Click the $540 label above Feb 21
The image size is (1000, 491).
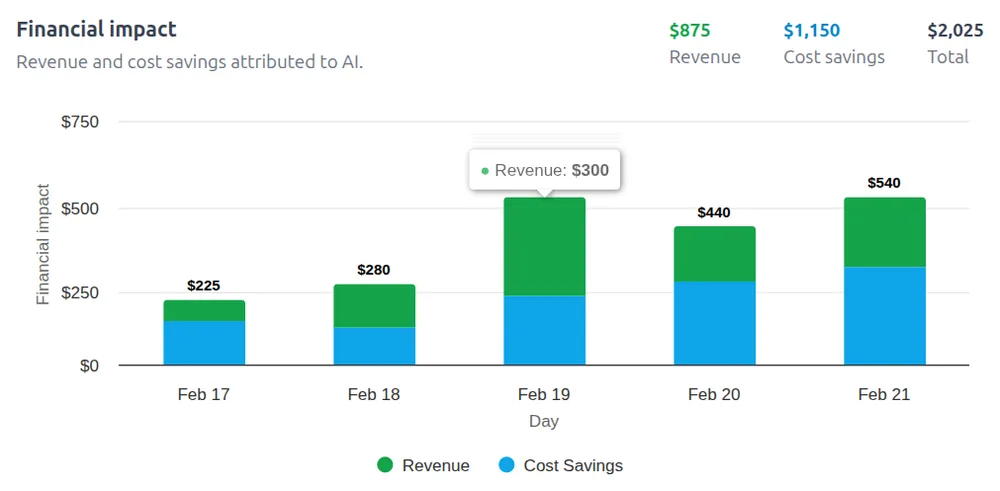pos(884,183)
